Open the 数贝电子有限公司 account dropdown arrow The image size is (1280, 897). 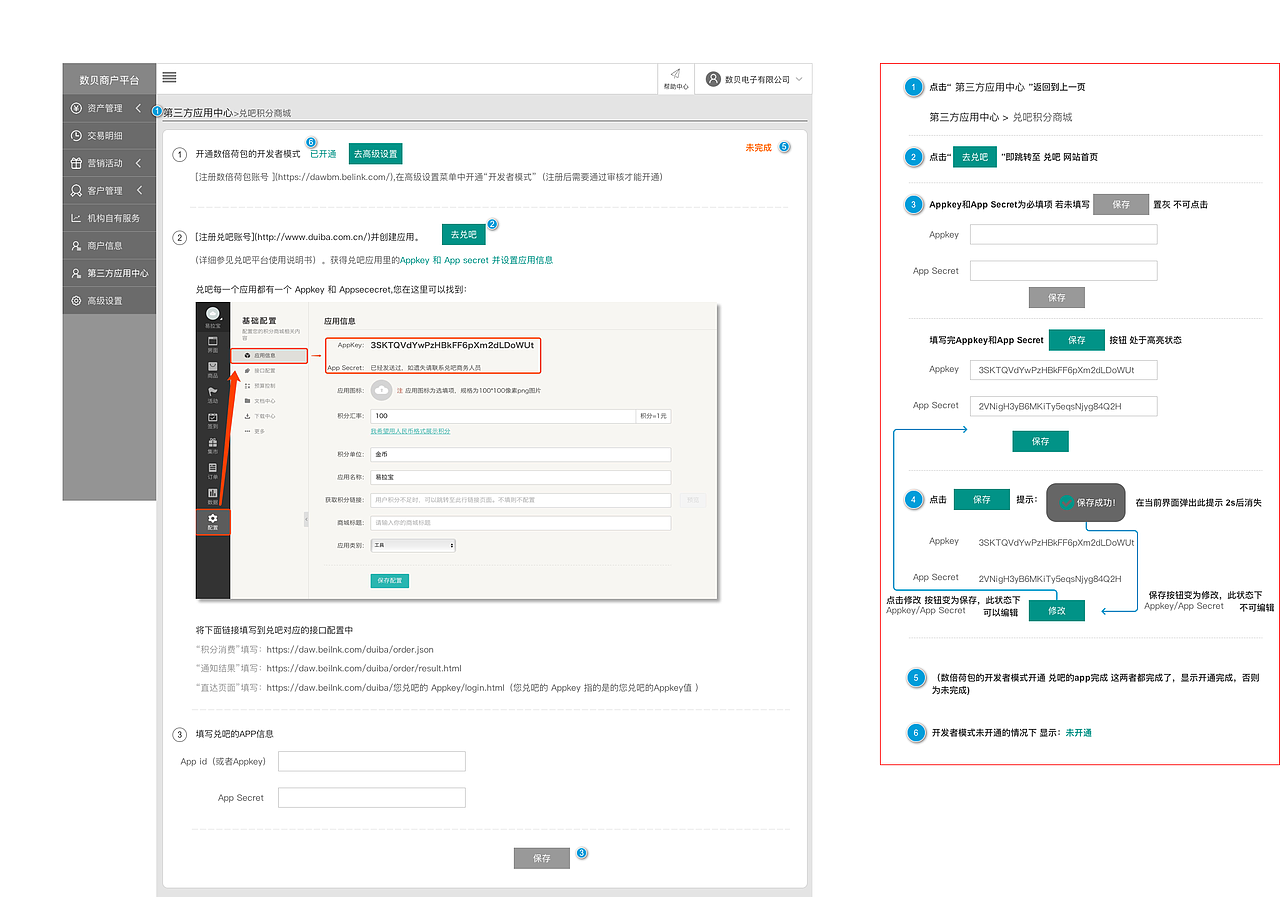click(x=799, y=79)
